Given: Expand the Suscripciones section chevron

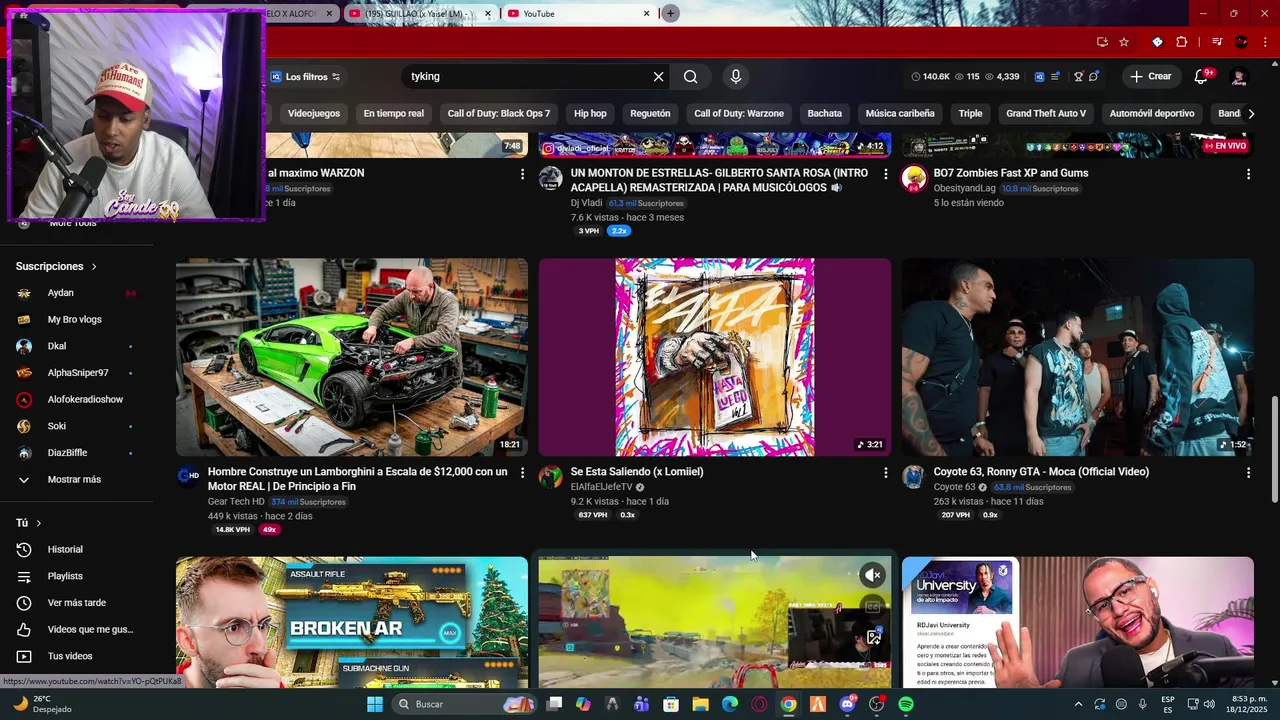Looking at the screenshot, I should (x=94, y=267).
